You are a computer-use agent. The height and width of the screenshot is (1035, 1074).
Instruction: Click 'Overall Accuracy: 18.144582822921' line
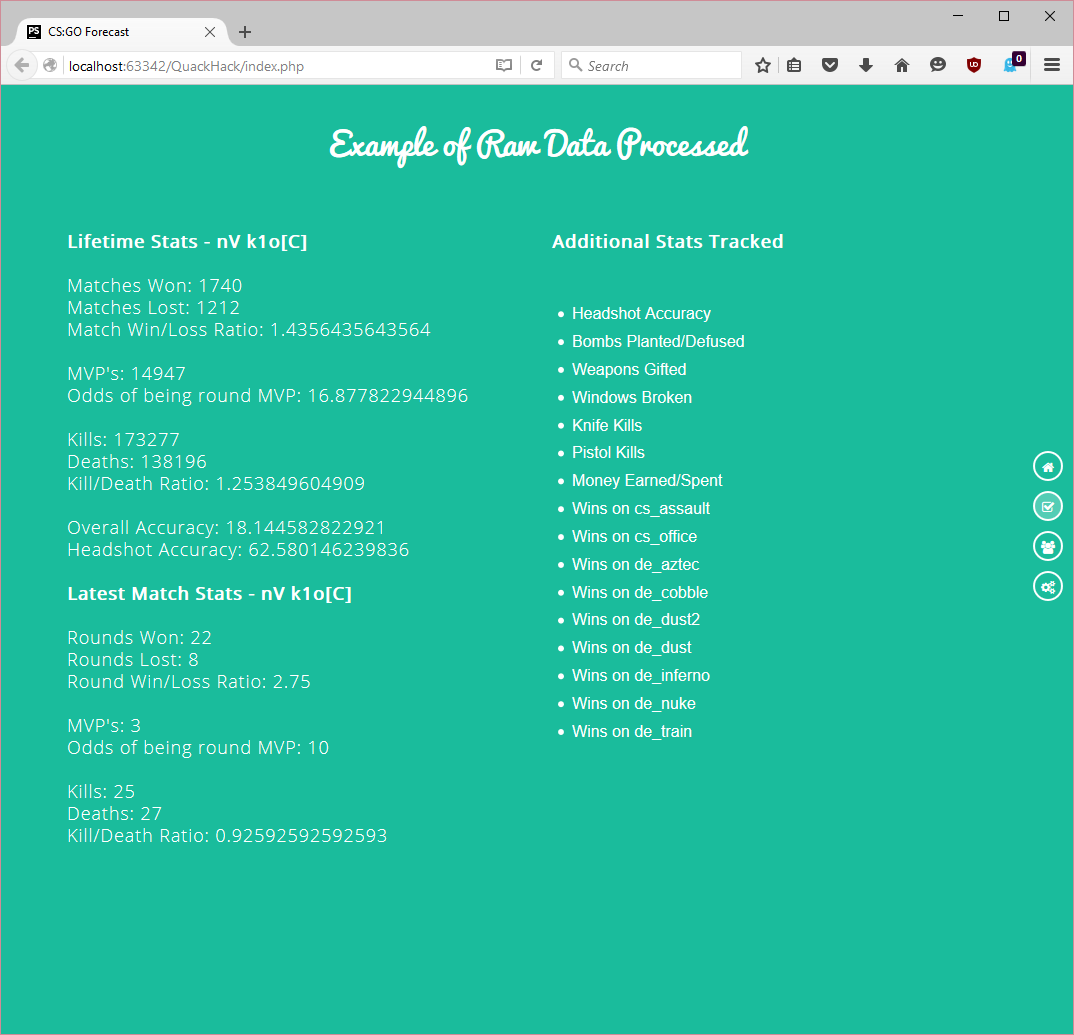(226, 527)
